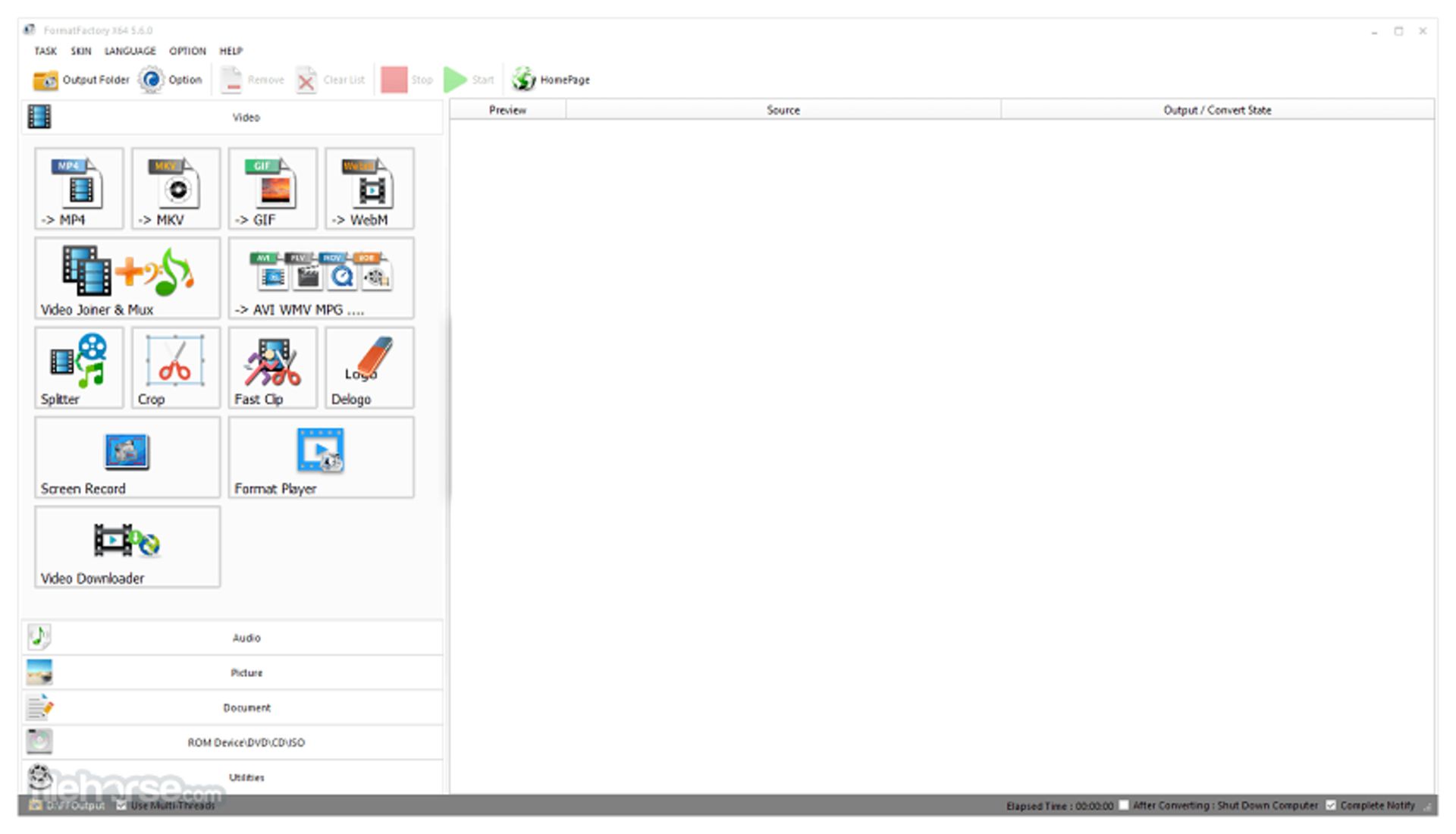Click the FormatFactory title bar app icon
1456x834 pixels.
(x=30, y=30)
